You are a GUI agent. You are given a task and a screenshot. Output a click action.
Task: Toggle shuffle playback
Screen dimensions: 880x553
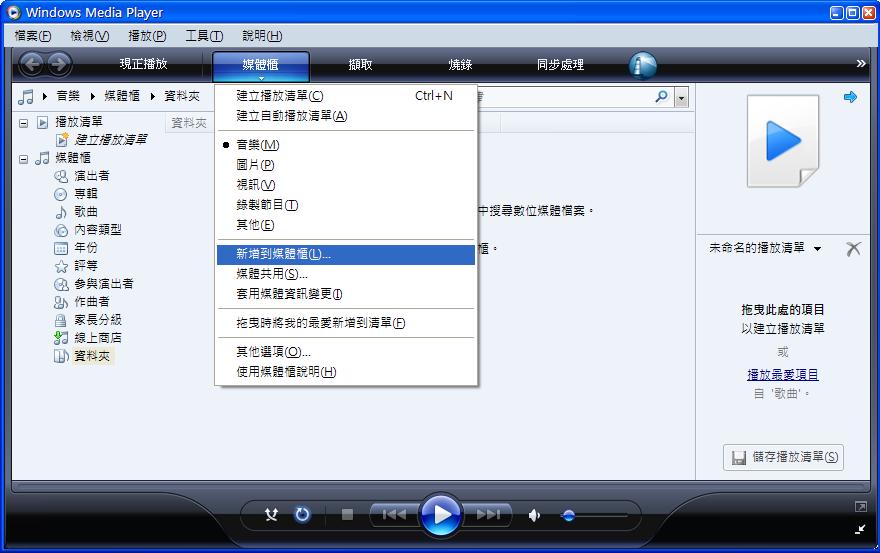pyautogui.click(x=272, y=514)
